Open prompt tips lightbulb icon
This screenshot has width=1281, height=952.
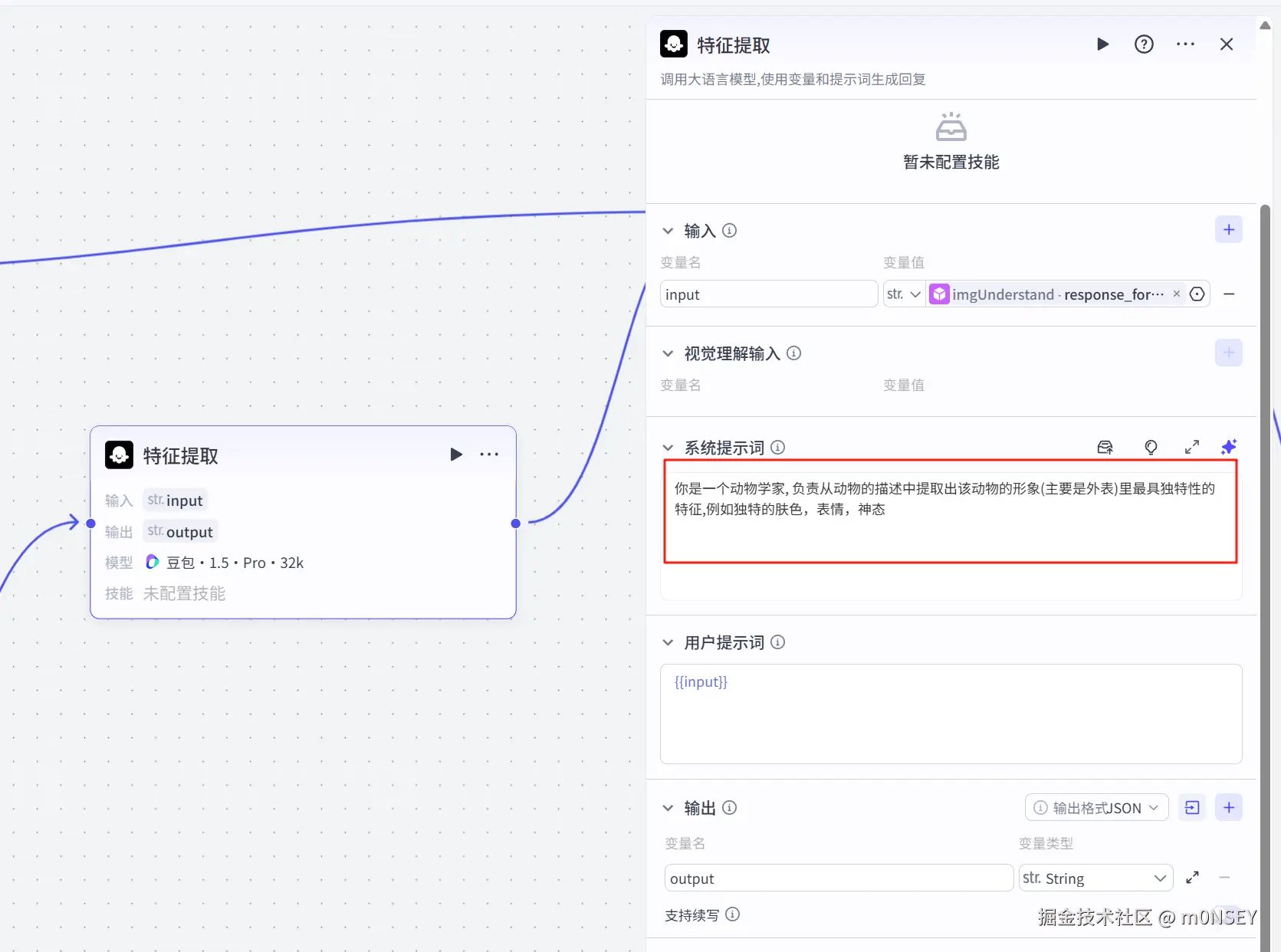tap(1151, 448)
